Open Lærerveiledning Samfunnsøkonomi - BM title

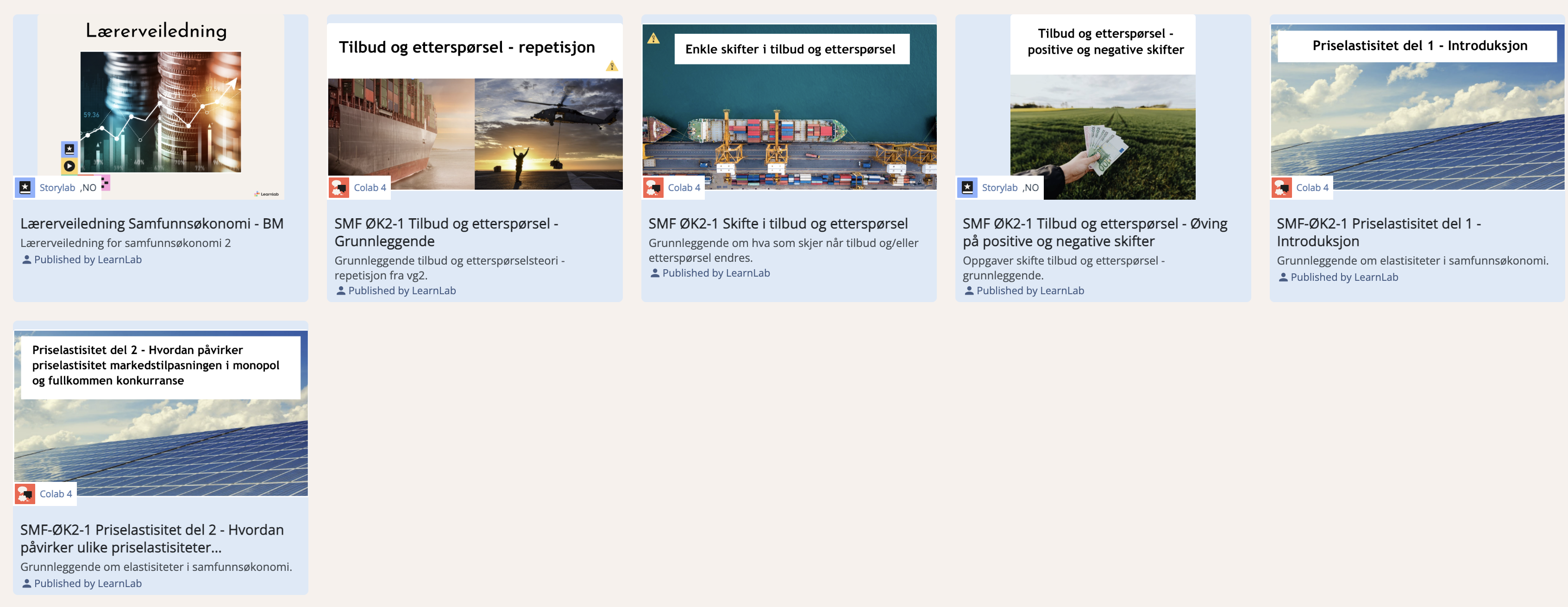point(151,223)
